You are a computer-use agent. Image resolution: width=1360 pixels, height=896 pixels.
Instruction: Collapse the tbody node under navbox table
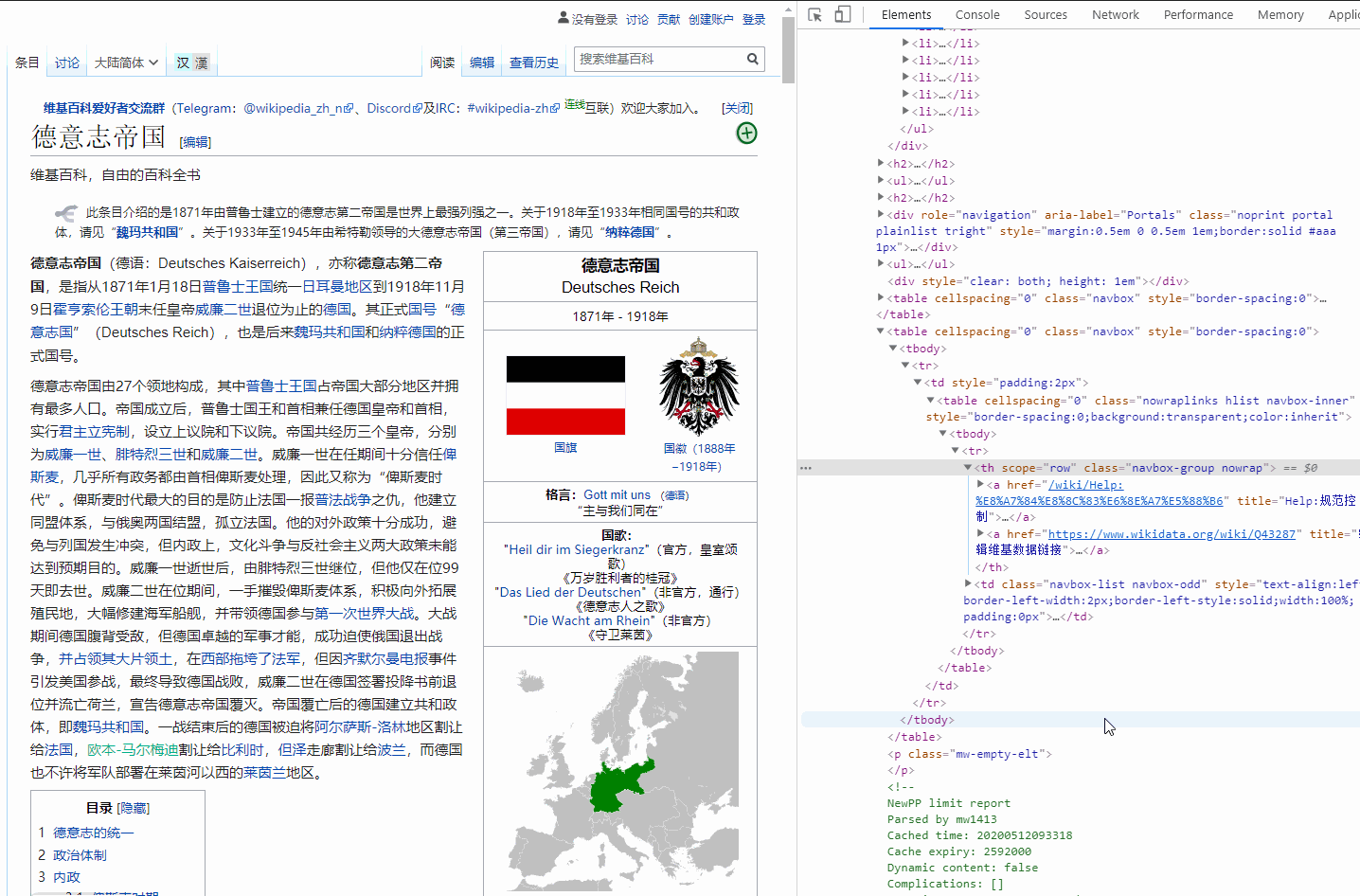click(893, 349)
